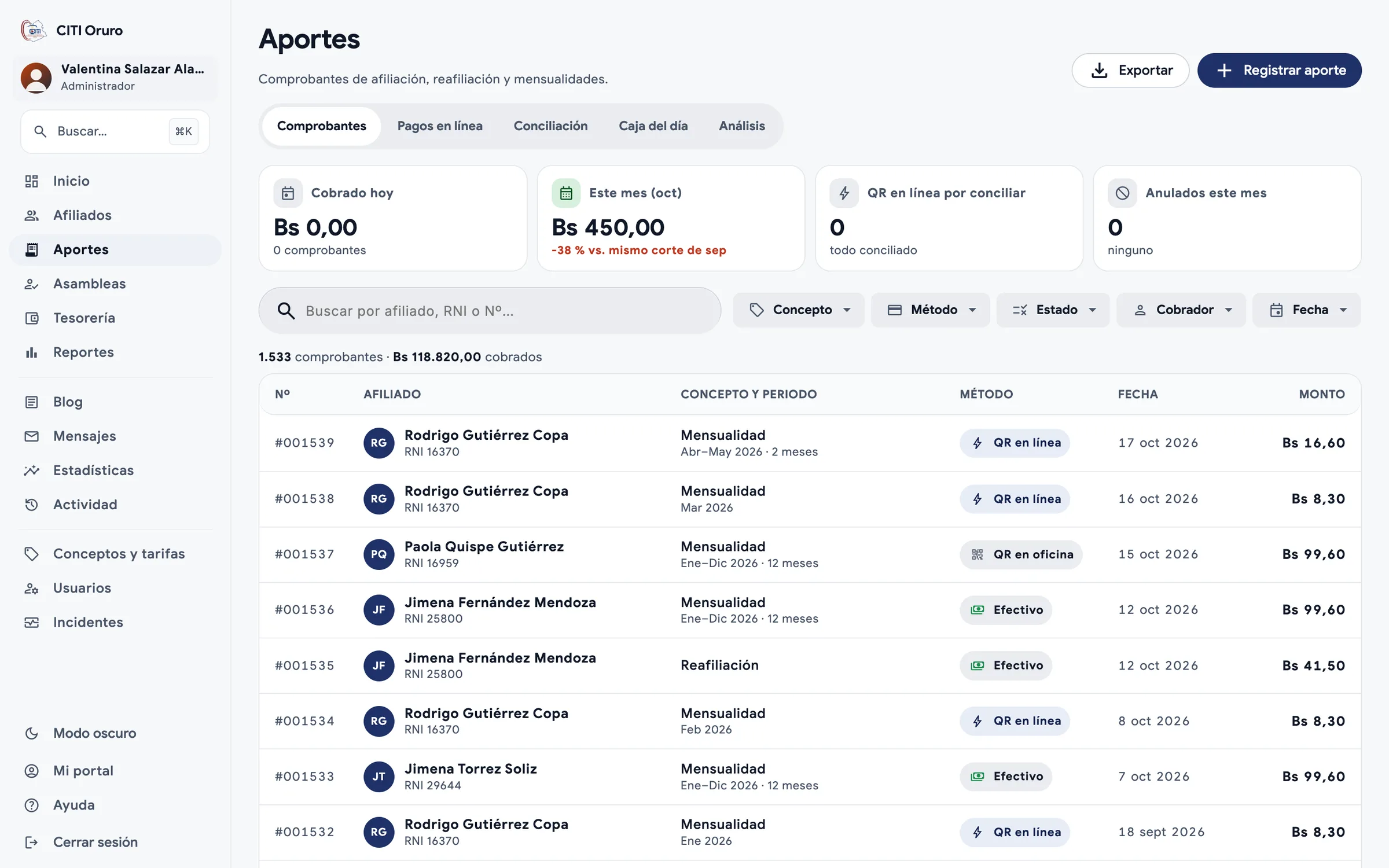Open Inicio from the sidebar
This screenshot has height=868, width=1389.
tap(115, 181)
